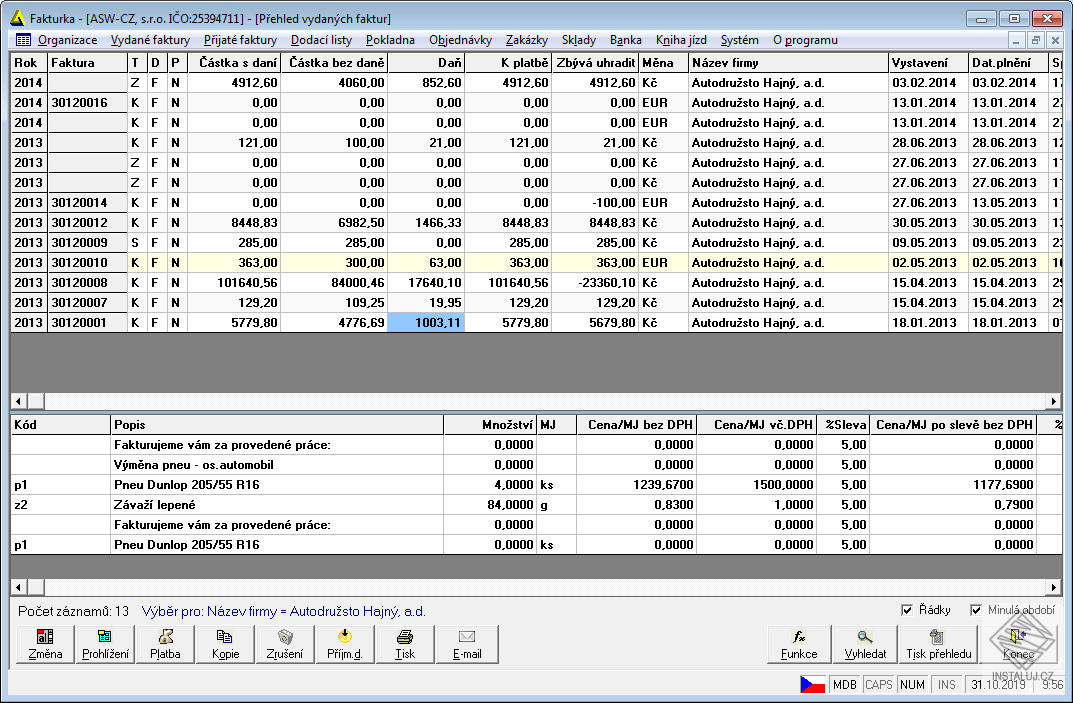Open the Pokladna menu
1073x703 pixels.
click(x=390, y=40)
